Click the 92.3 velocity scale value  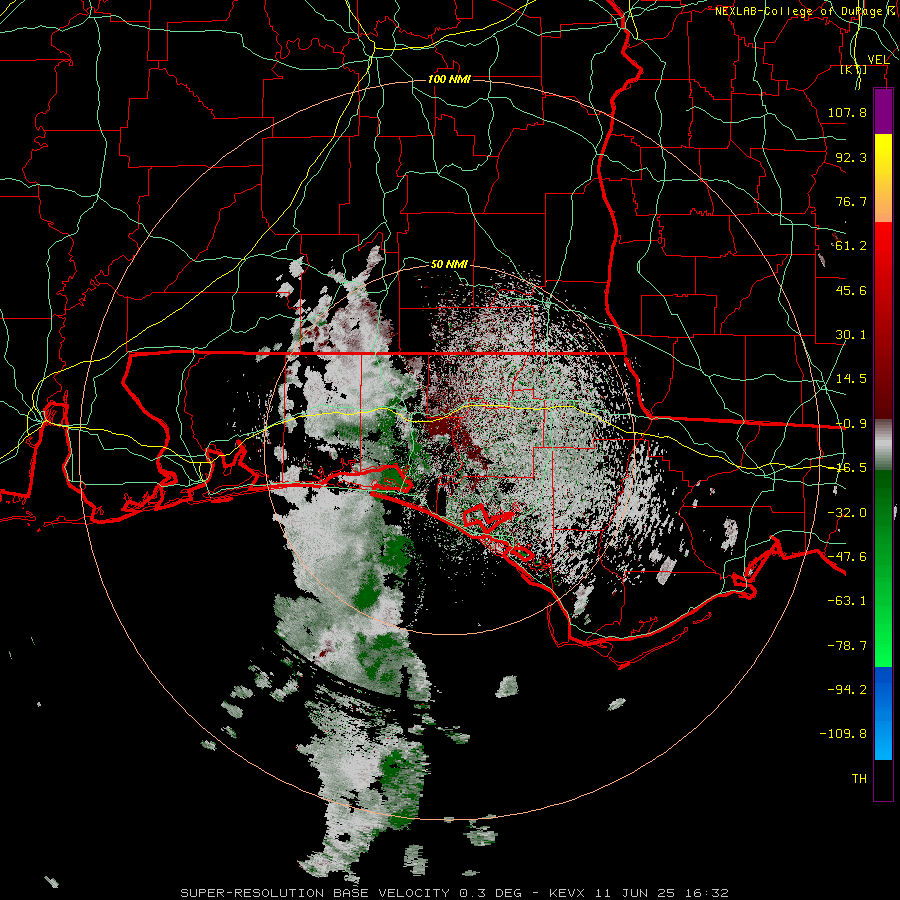point(851,157)
